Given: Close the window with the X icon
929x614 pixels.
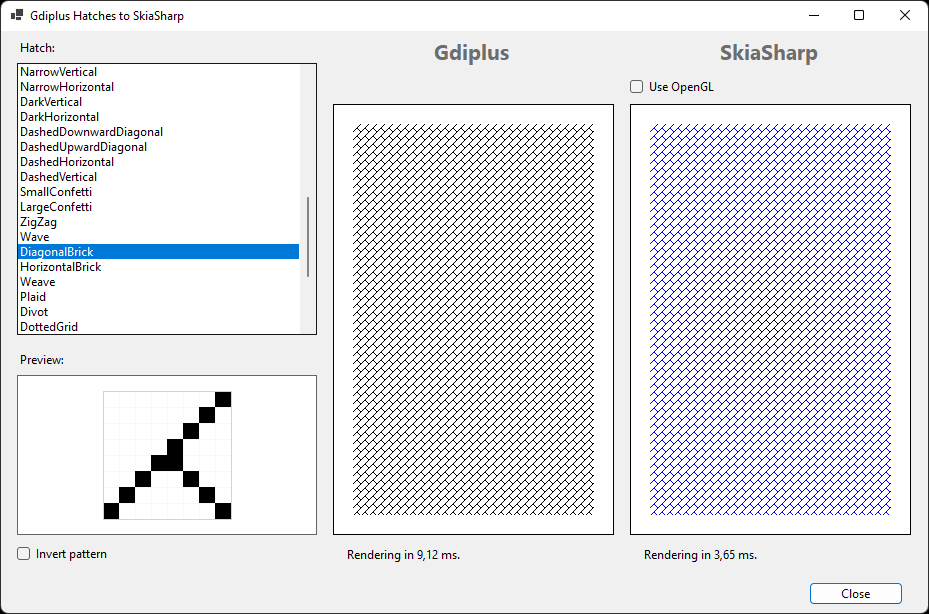Looking at the screenshot, I should point(905,15).
